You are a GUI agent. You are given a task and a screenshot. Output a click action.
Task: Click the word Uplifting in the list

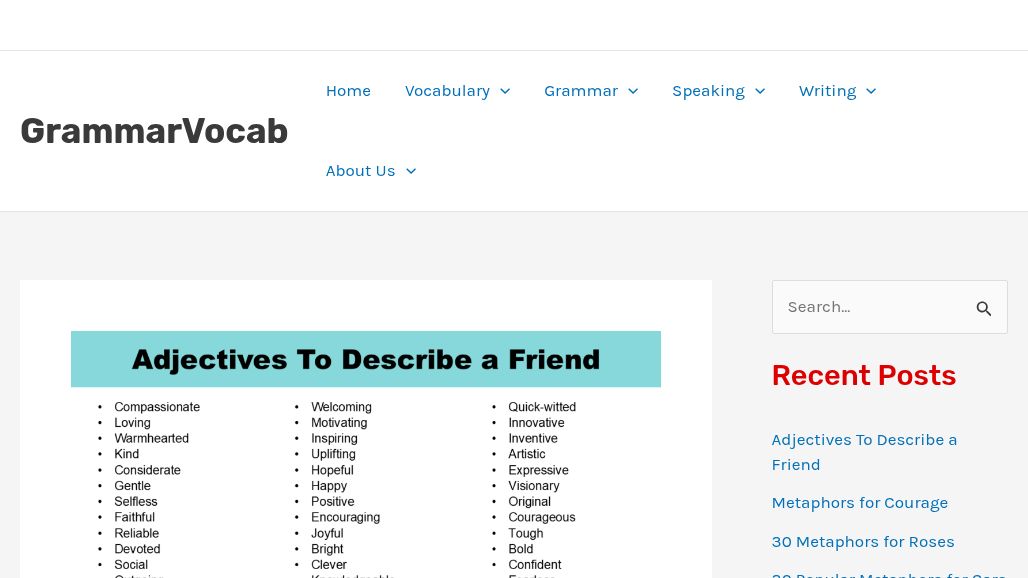click(x=333, y=454)
